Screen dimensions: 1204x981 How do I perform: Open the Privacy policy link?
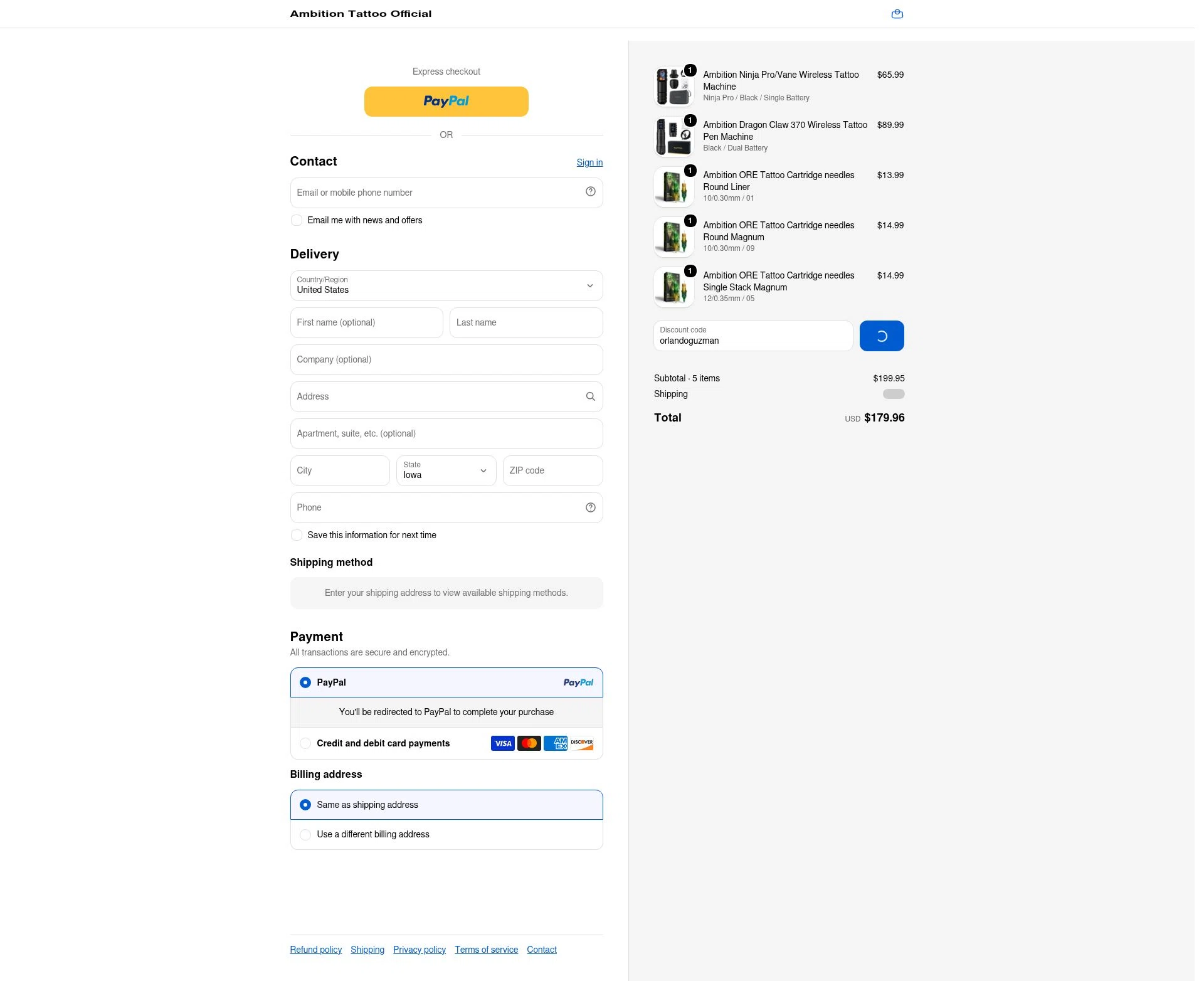[x=420, y=950]
